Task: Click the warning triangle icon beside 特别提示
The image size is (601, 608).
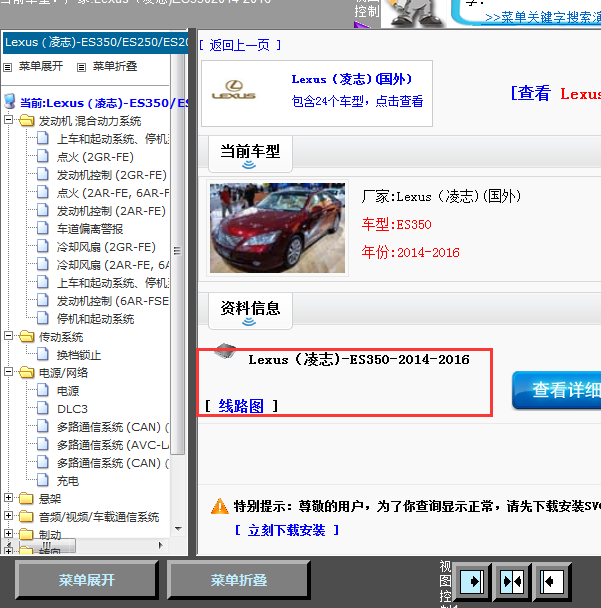Action: coord(220,506)
